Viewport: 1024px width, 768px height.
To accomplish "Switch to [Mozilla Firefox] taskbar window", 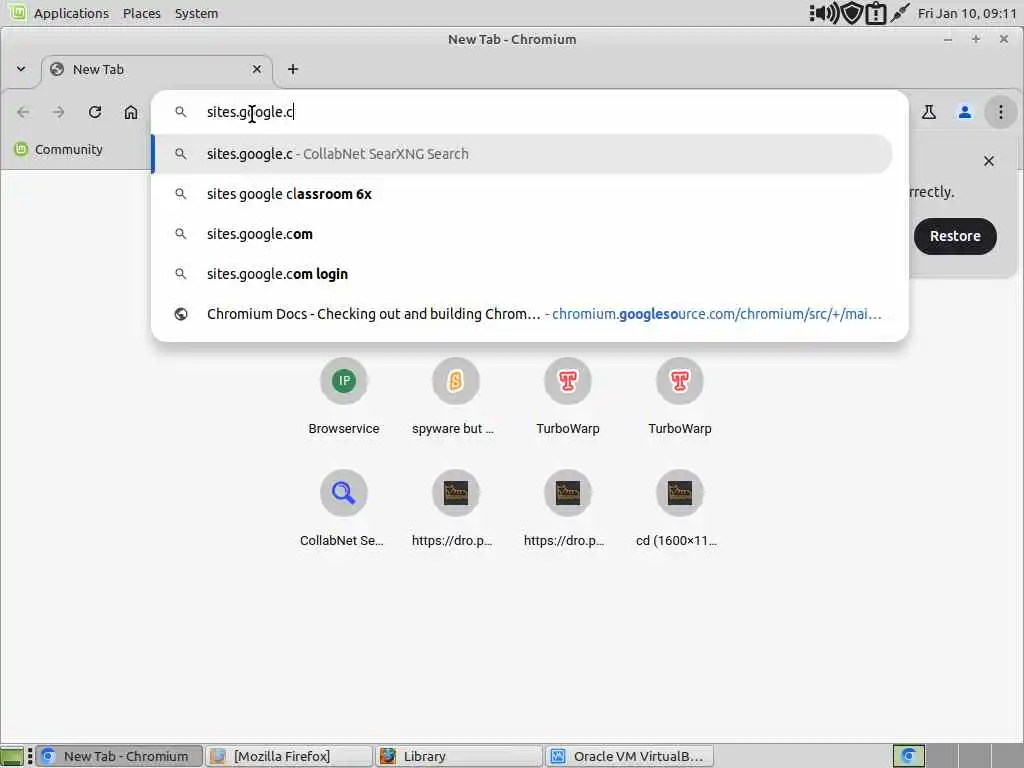I will coord(289,756).
